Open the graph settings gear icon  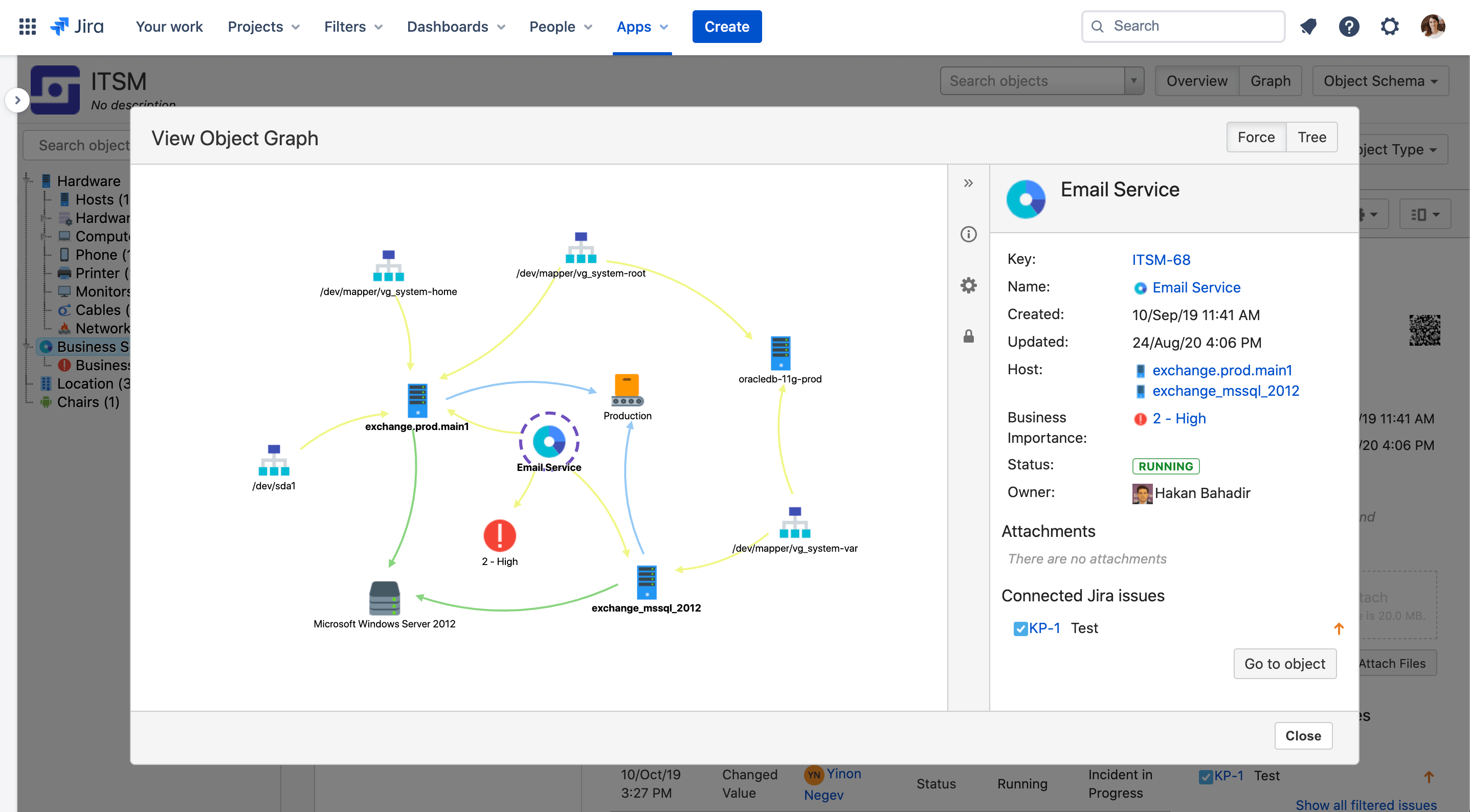[x=968, y=285]
